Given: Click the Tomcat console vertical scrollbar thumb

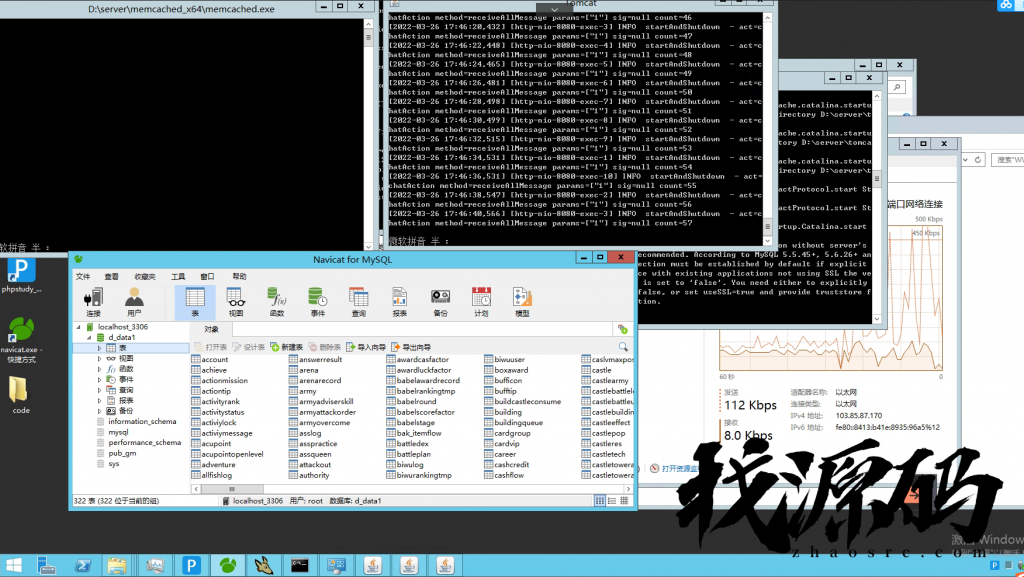Looking at the screenshot, I should 767,226.
